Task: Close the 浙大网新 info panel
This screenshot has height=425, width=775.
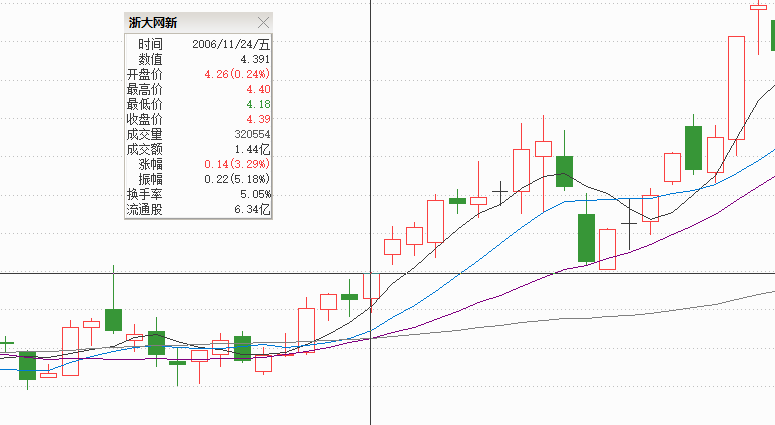Action: coord(263,22)
